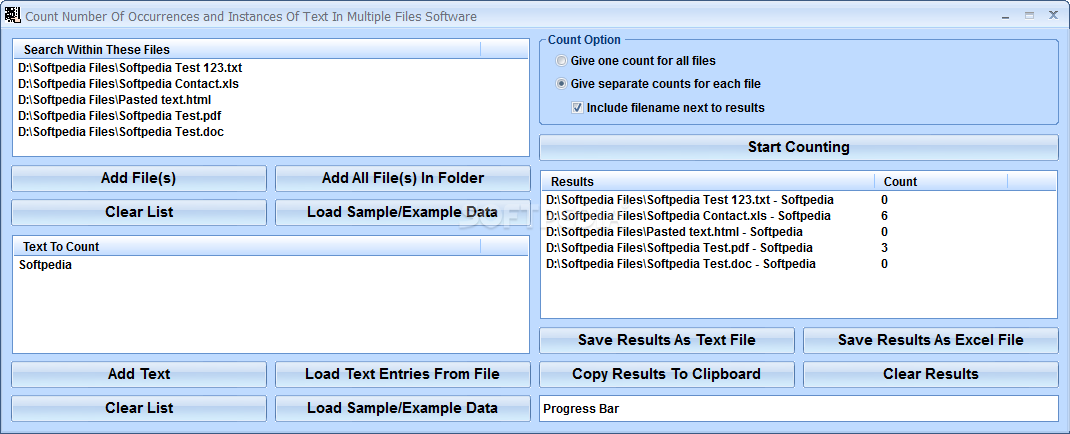
Task: Click the Text To Count column header
Action: point(247,246)
